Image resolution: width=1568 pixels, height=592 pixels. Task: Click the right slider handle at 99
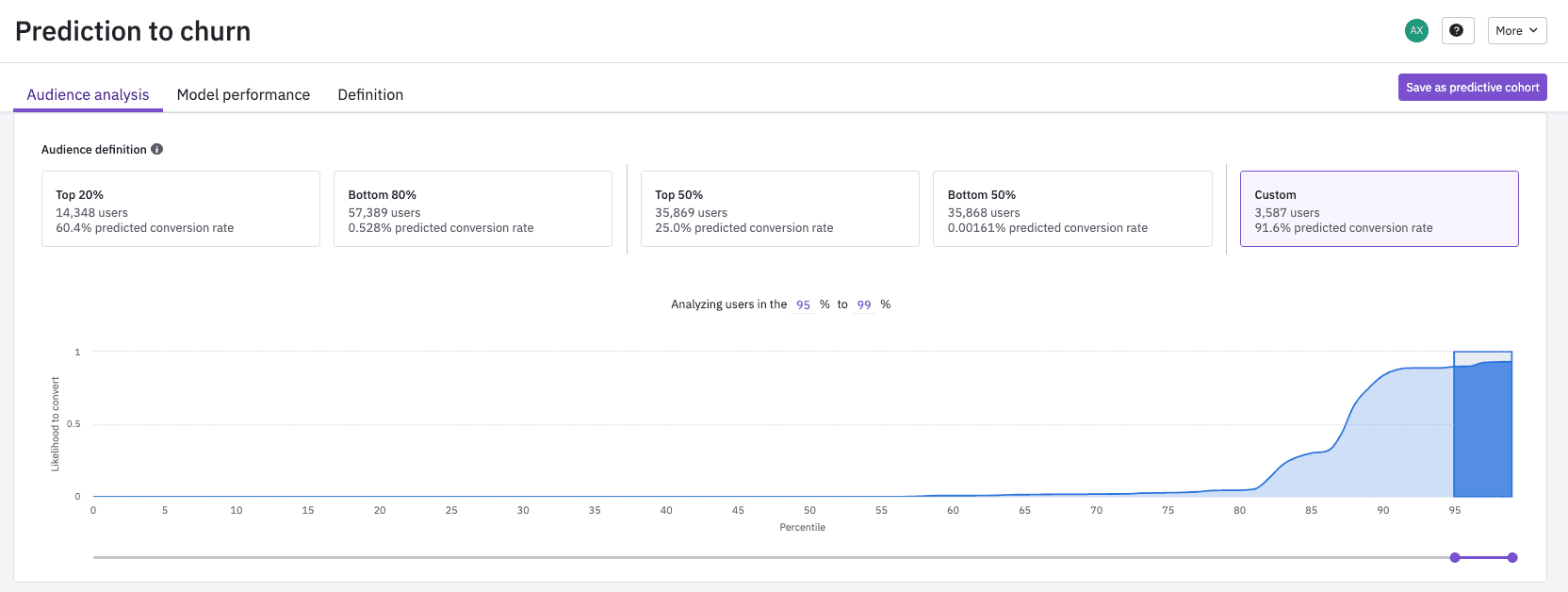[x=1512, y=558]
